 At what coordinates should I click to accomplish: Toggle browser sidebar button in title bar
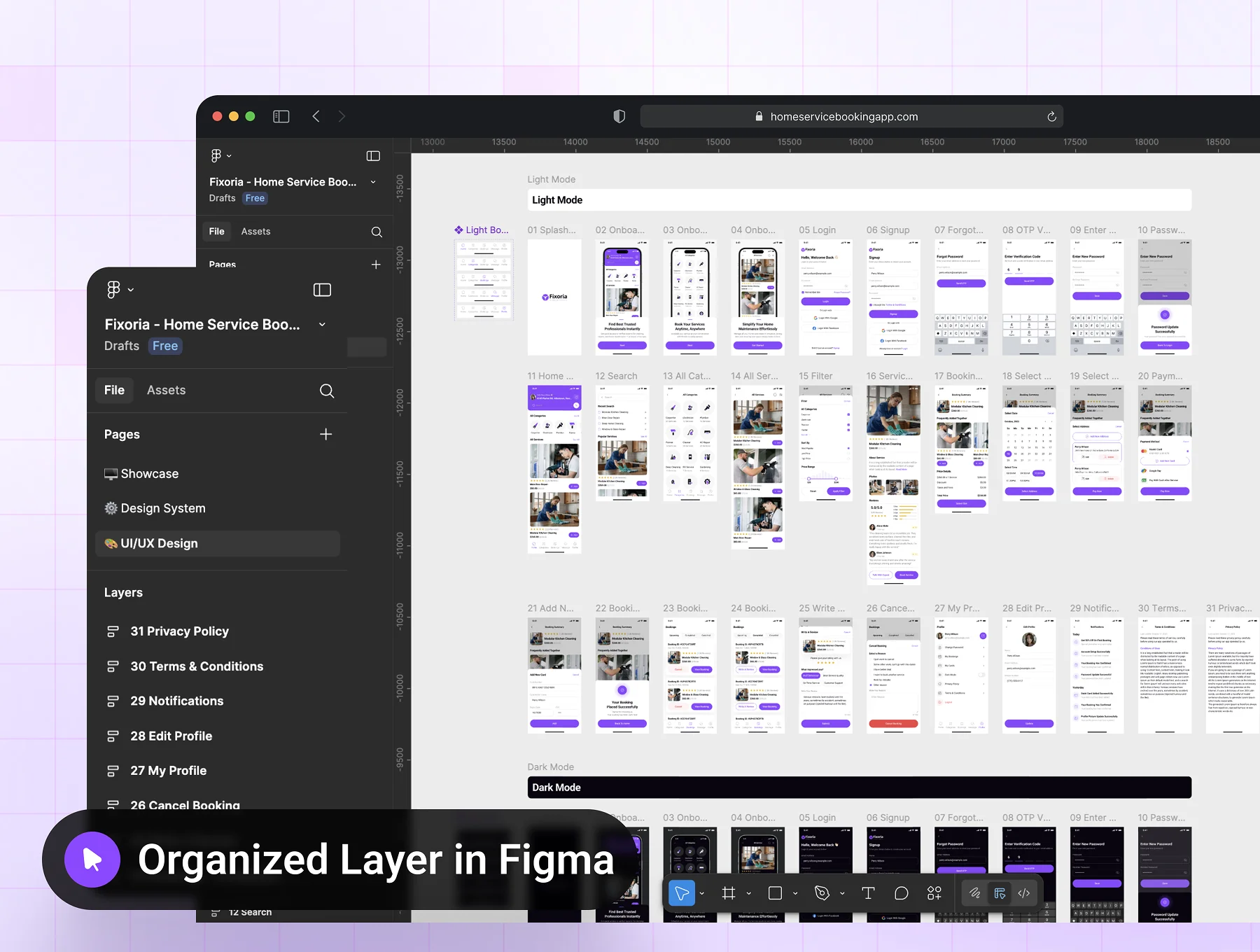tap(281, 116)
